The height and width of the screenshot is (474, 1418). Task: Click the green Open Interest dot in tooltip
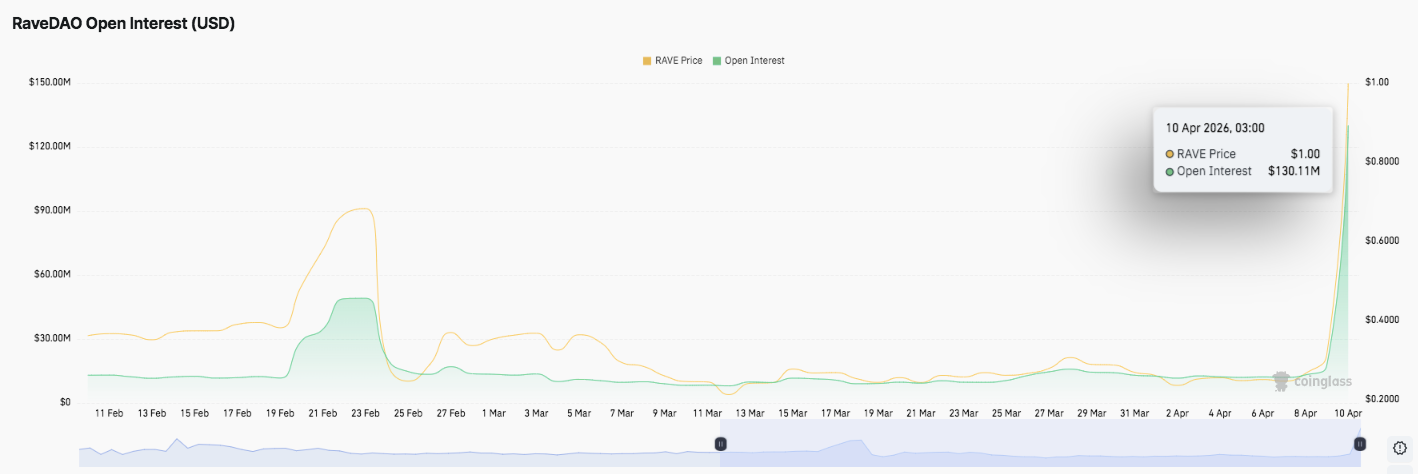coord(1170,171)
